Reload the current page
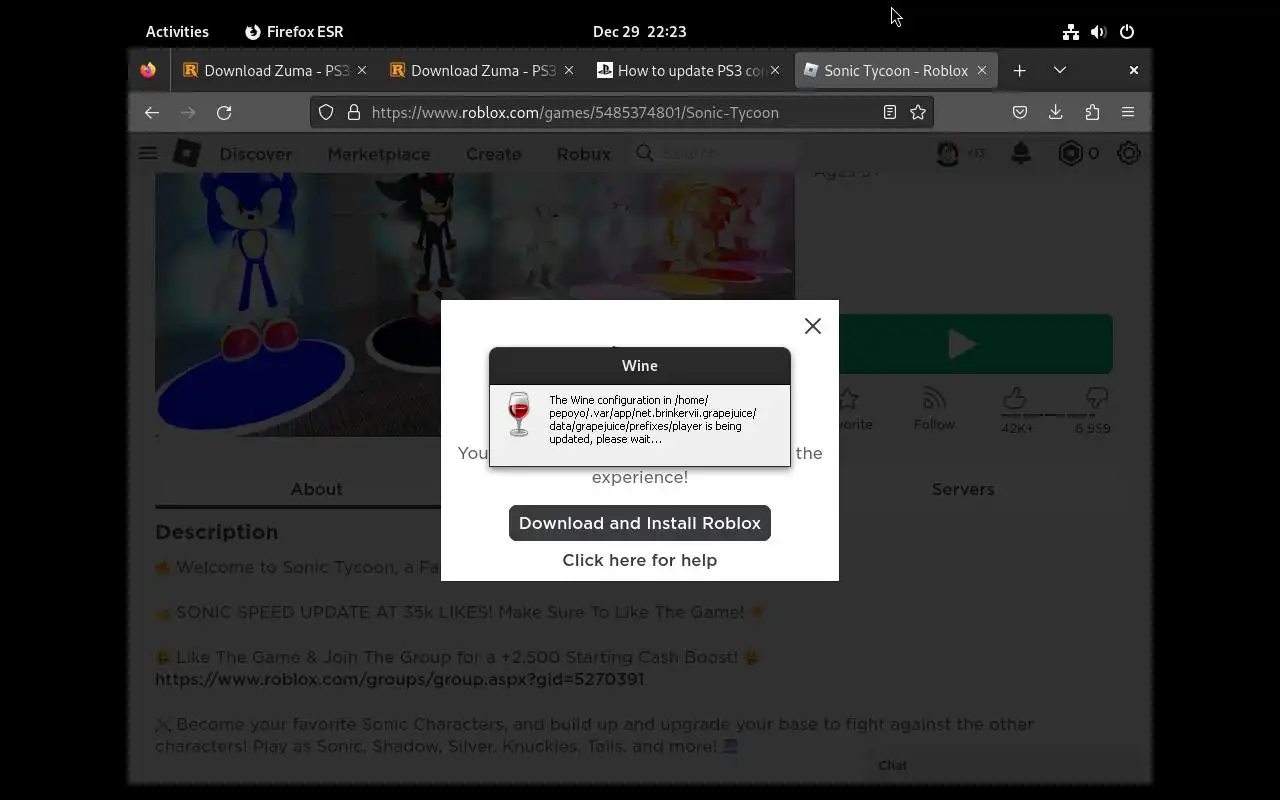Viewport: 1280px width, 800px height. click(224, 112)
